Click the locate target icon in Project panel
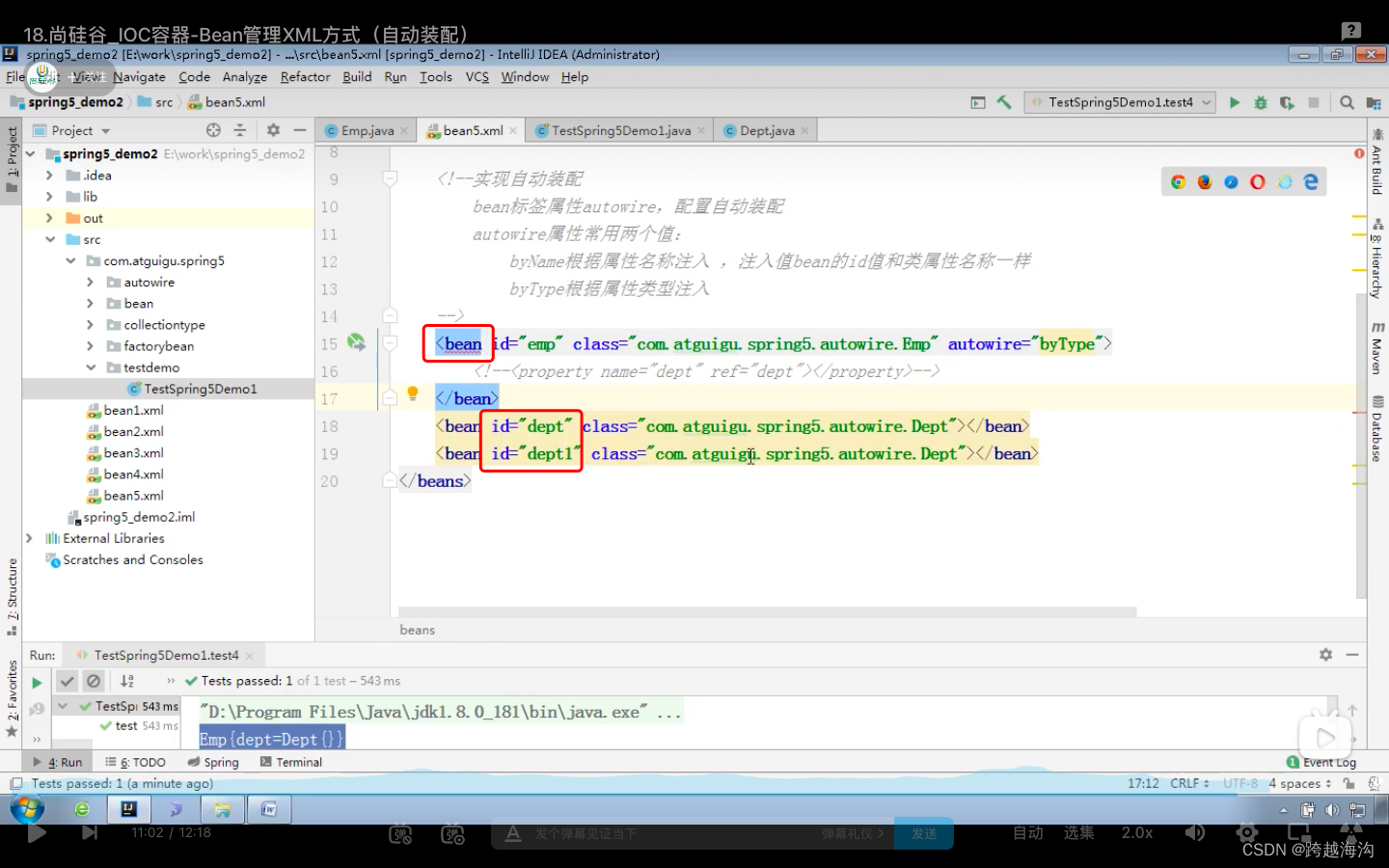1389x868 pixels. [x=213, y=130]
